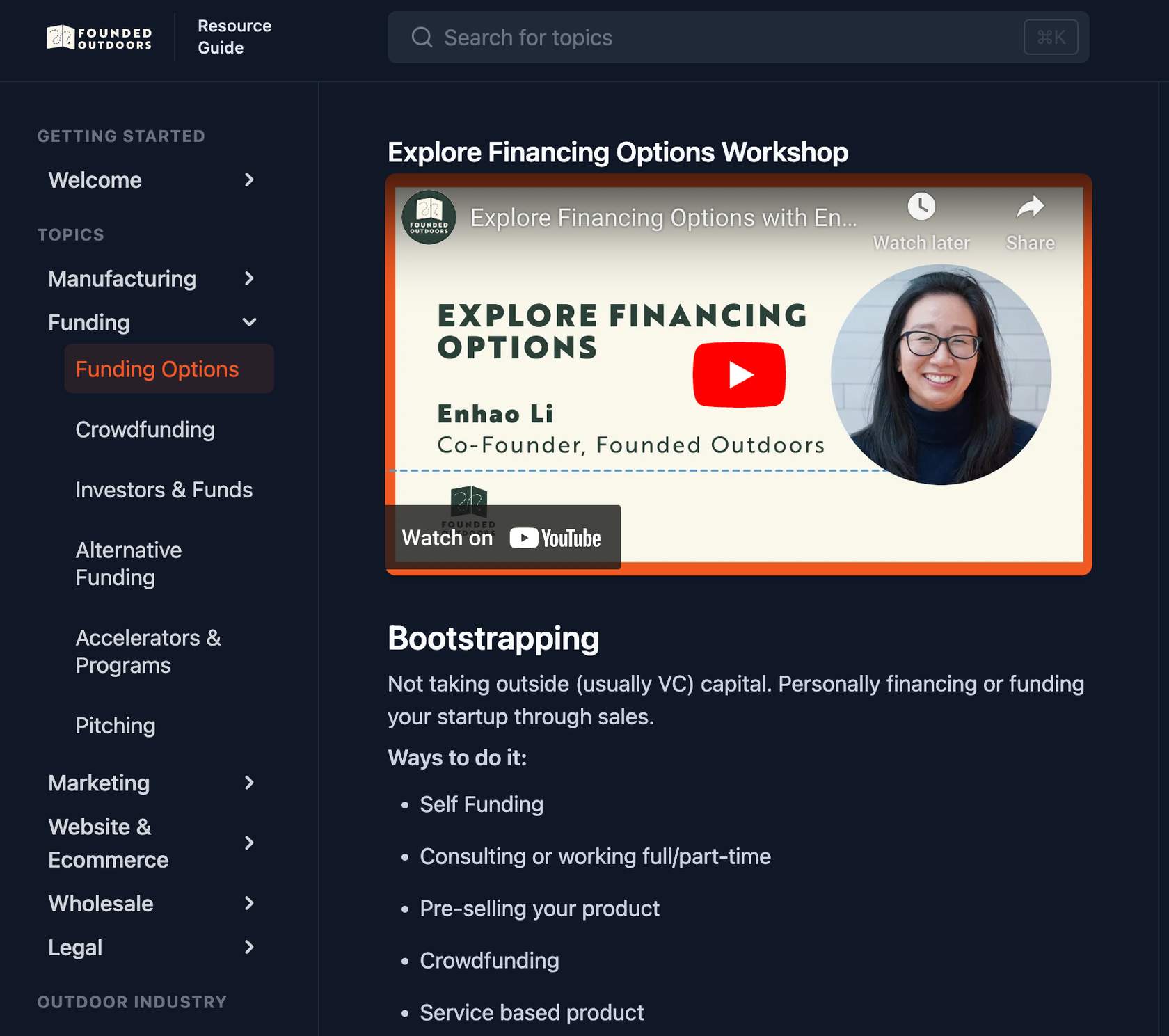Click the speaker portrait in thumbnail
Viewport: 1169px width, 1036px height.
click(x=941, y=374)
